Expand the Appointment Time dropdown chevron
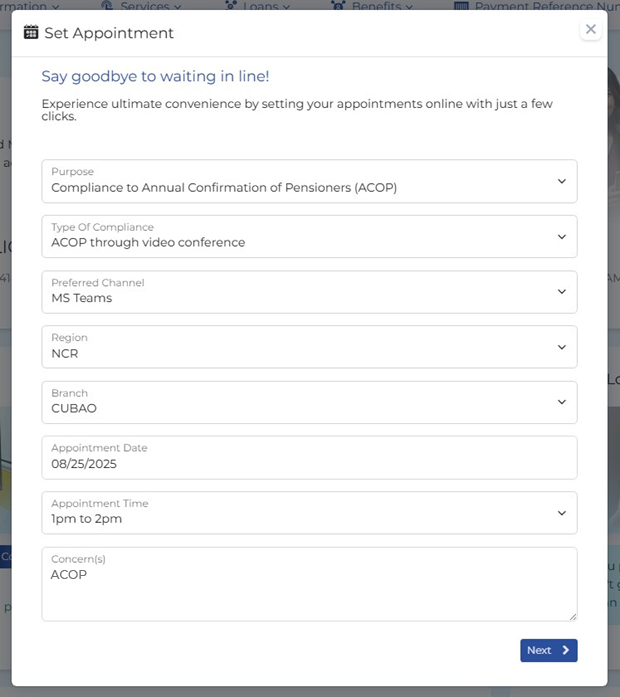 [562, 513]
